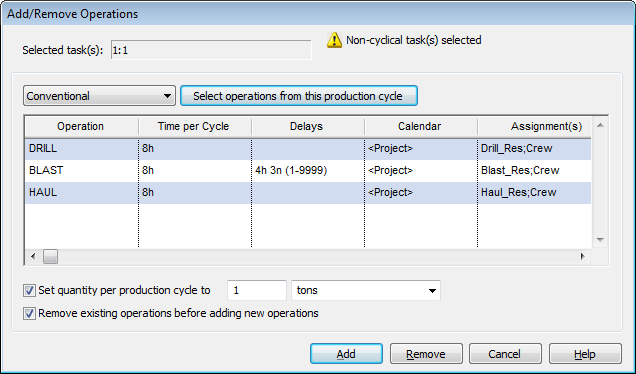Click the vertical scrollbar down arrow
This screenshot has height=374, width=636.
600,240
